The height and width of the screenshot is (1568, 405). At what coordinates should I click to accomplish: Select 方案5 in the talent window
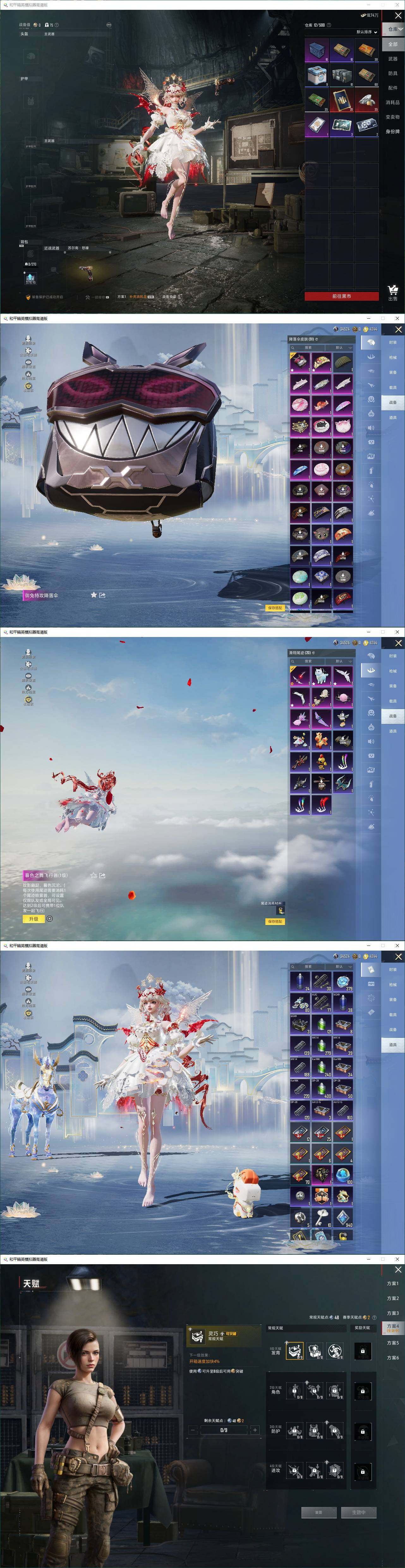pos(393,1343)
